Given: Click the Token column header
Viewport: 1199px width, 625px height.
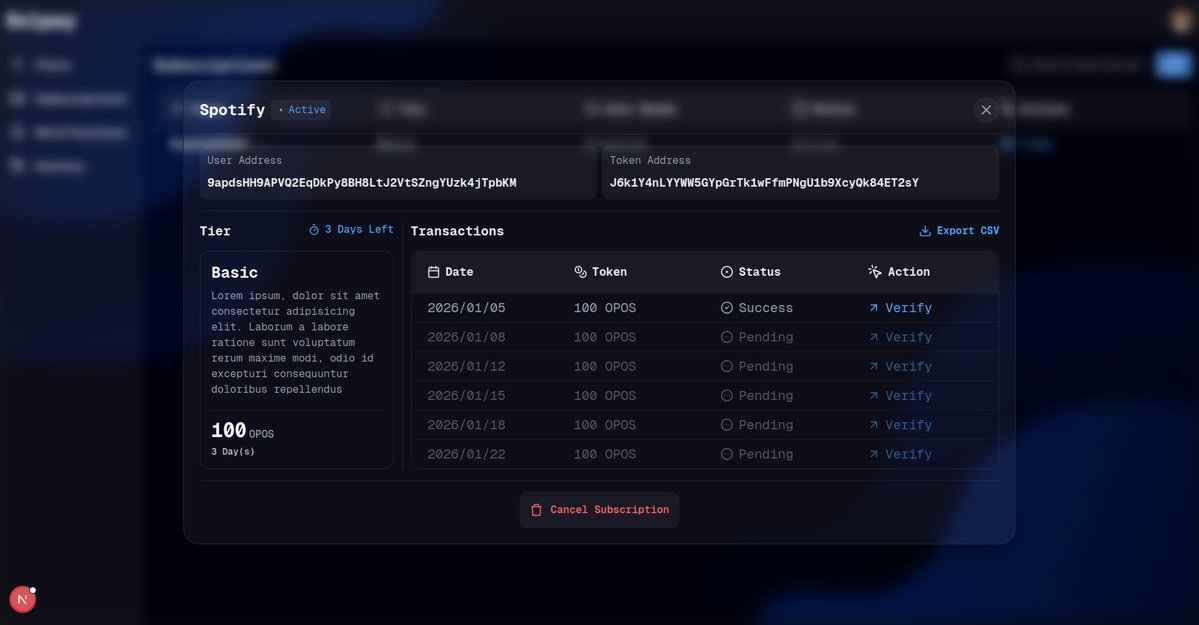Looking at the screenshot, I should coord(600,272).
